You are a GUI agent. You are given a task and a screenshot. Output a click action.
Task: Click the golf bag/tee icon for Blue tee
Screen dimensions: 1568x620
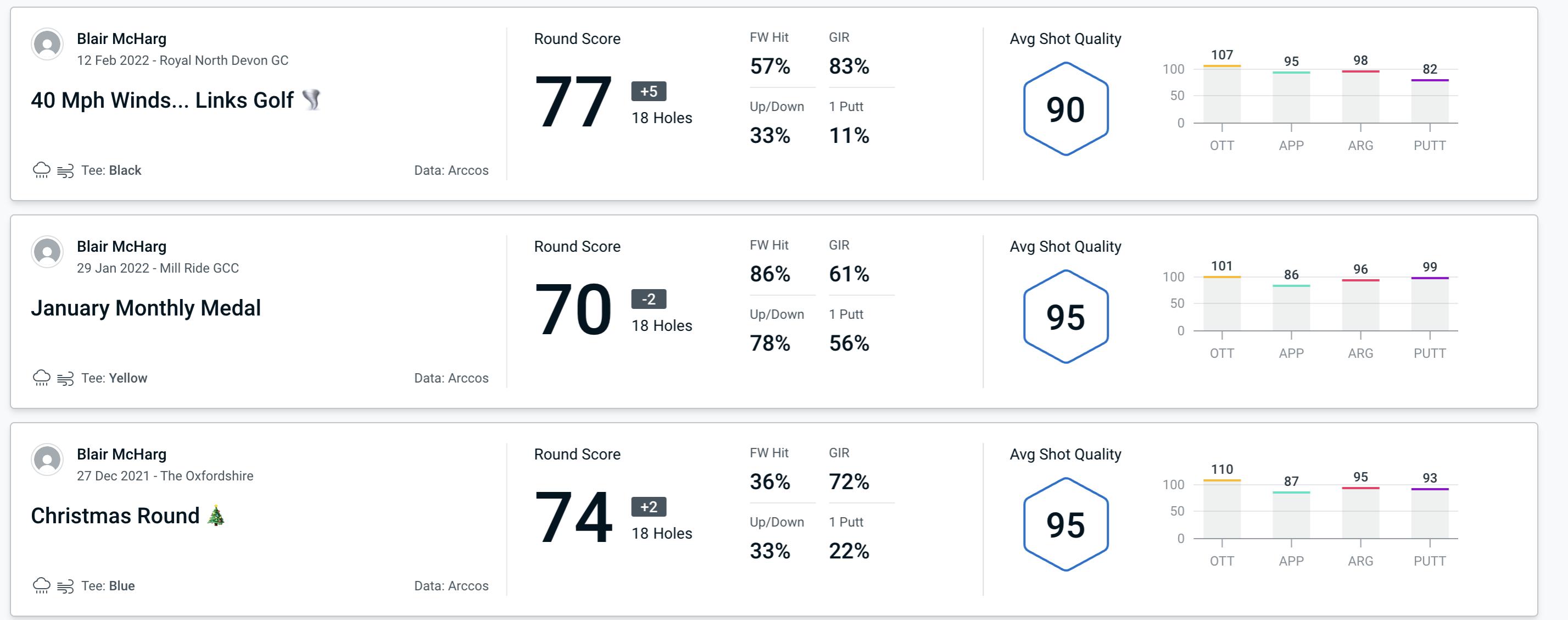coord(66,585)
